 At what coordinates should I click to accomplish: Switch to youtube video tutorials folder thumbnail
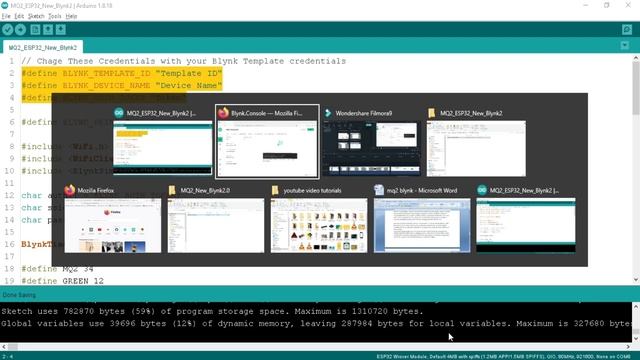coord(319,225)
